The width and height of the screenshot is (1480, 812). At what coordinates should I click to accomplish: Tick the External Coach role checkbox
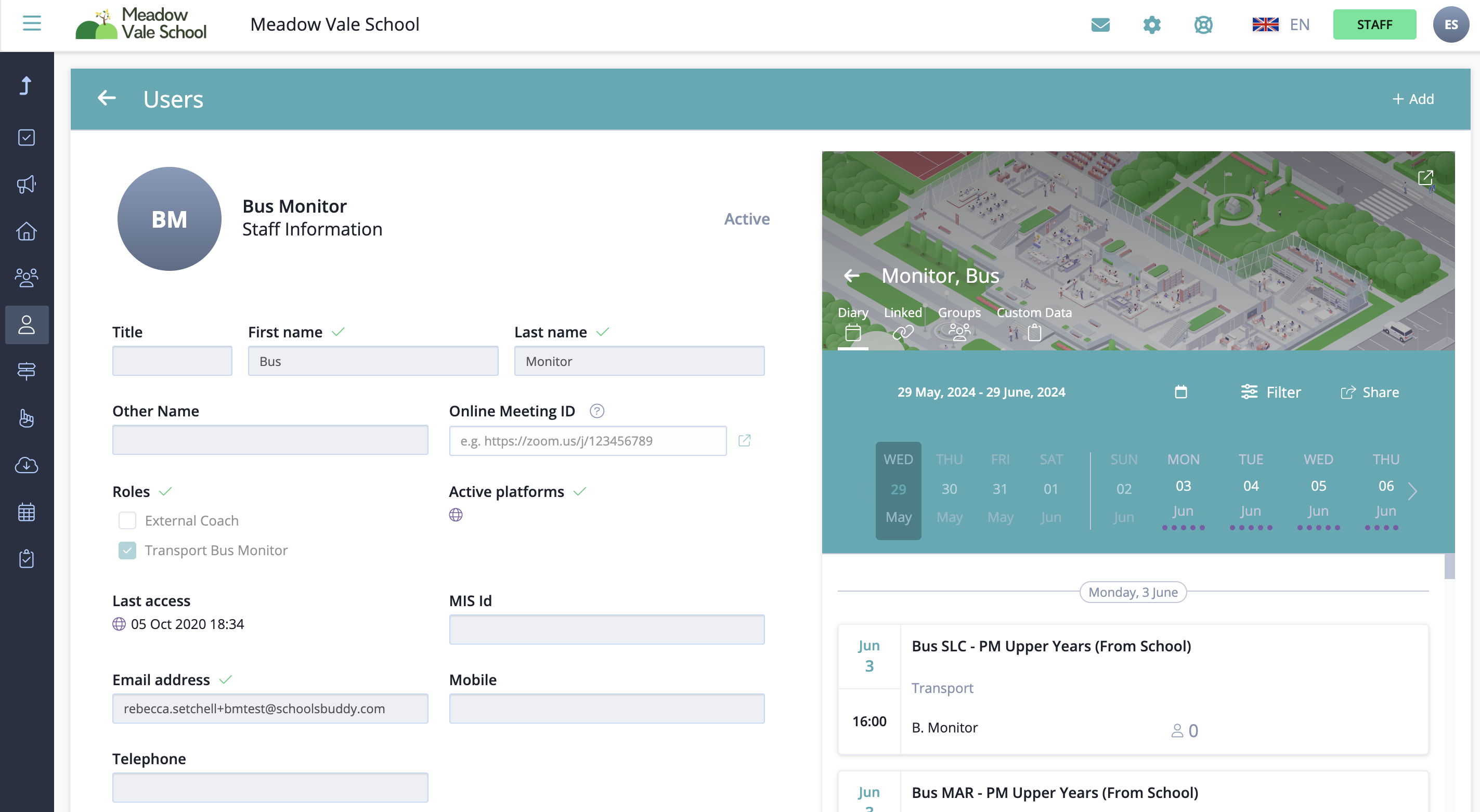point(127,521)
